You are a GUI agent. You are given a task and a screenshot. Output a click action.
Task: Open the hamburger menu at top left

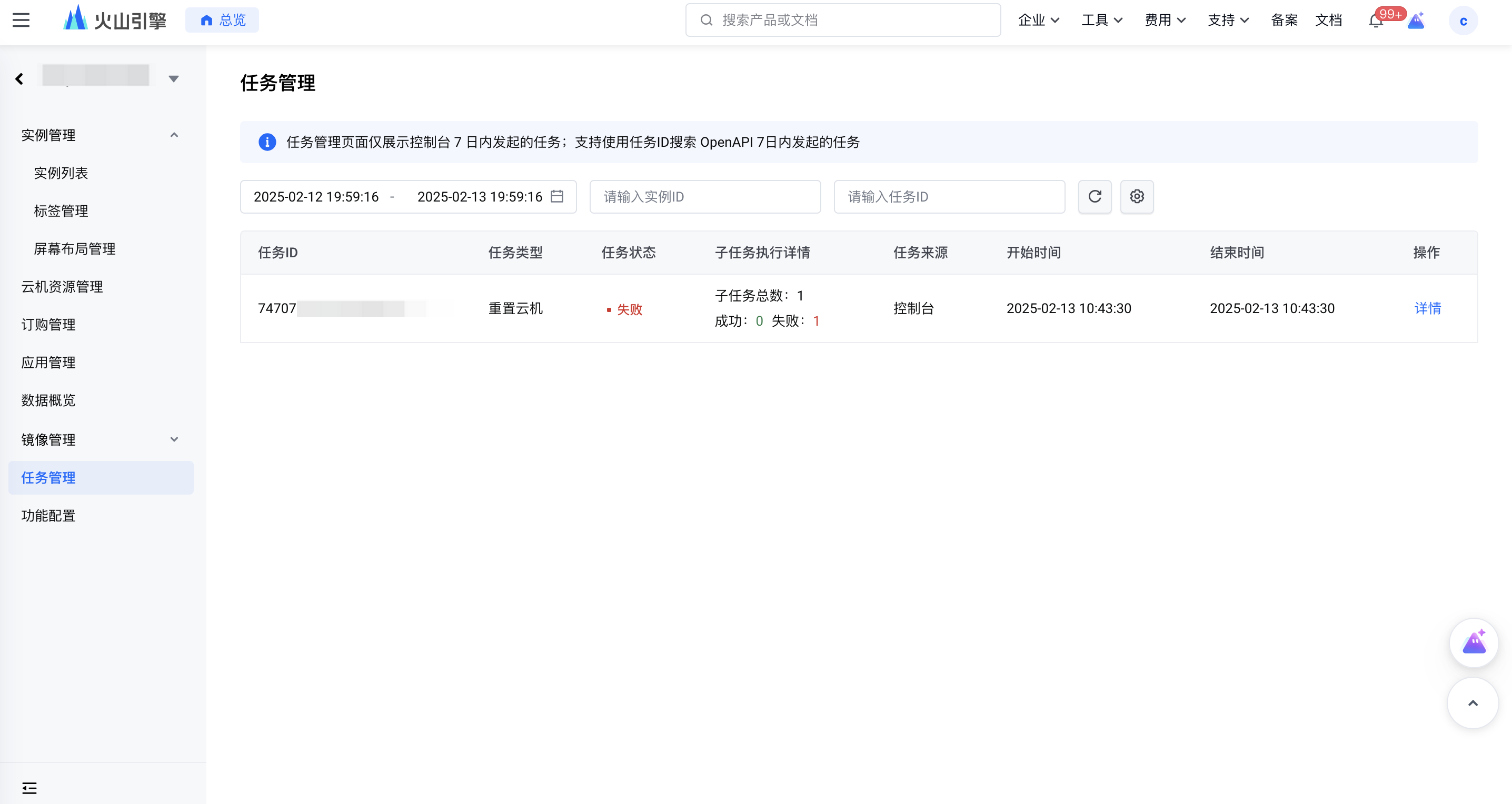tap(21, 21)
